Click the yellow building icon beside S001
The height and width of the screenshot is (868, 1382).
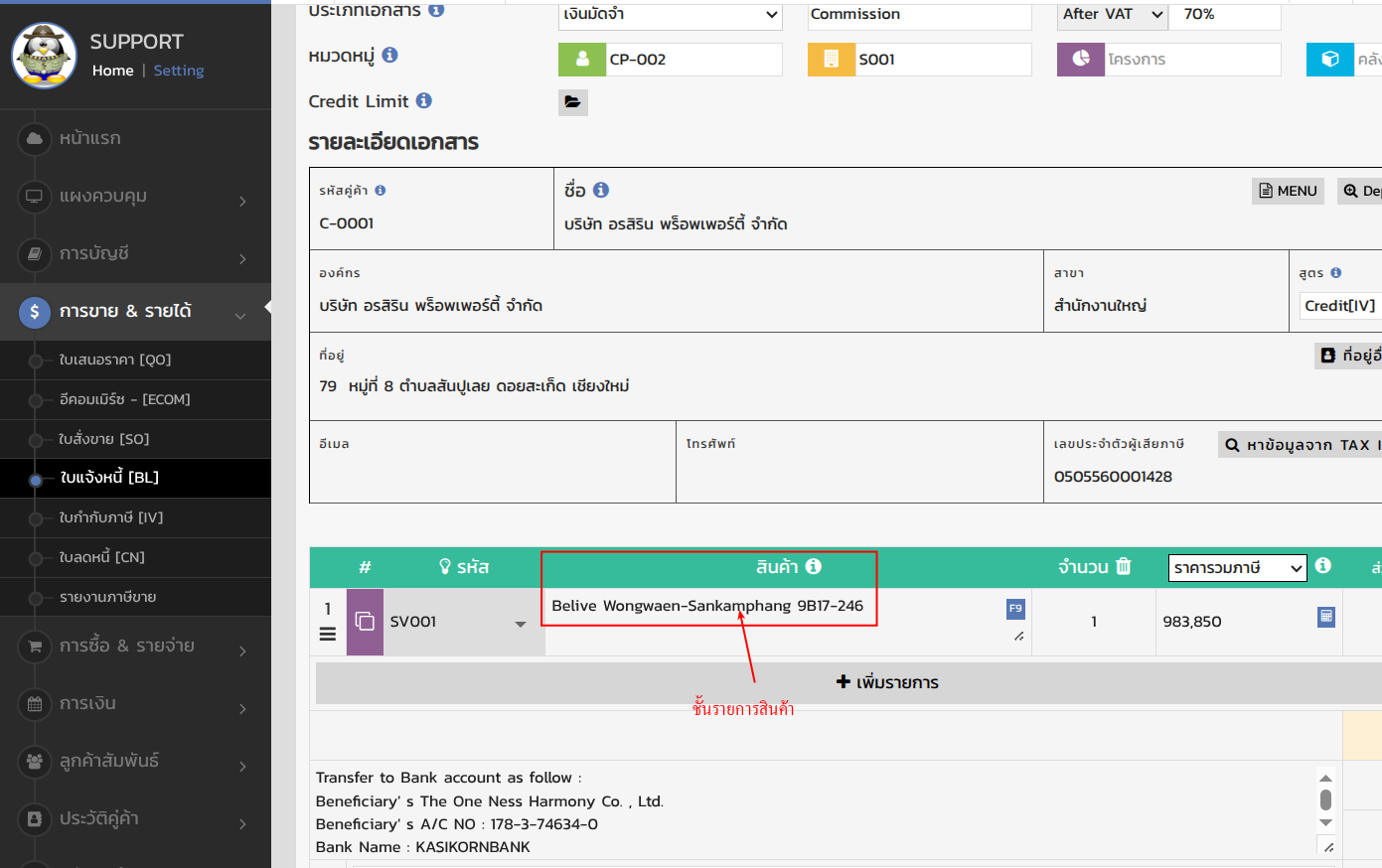[832, 60]
